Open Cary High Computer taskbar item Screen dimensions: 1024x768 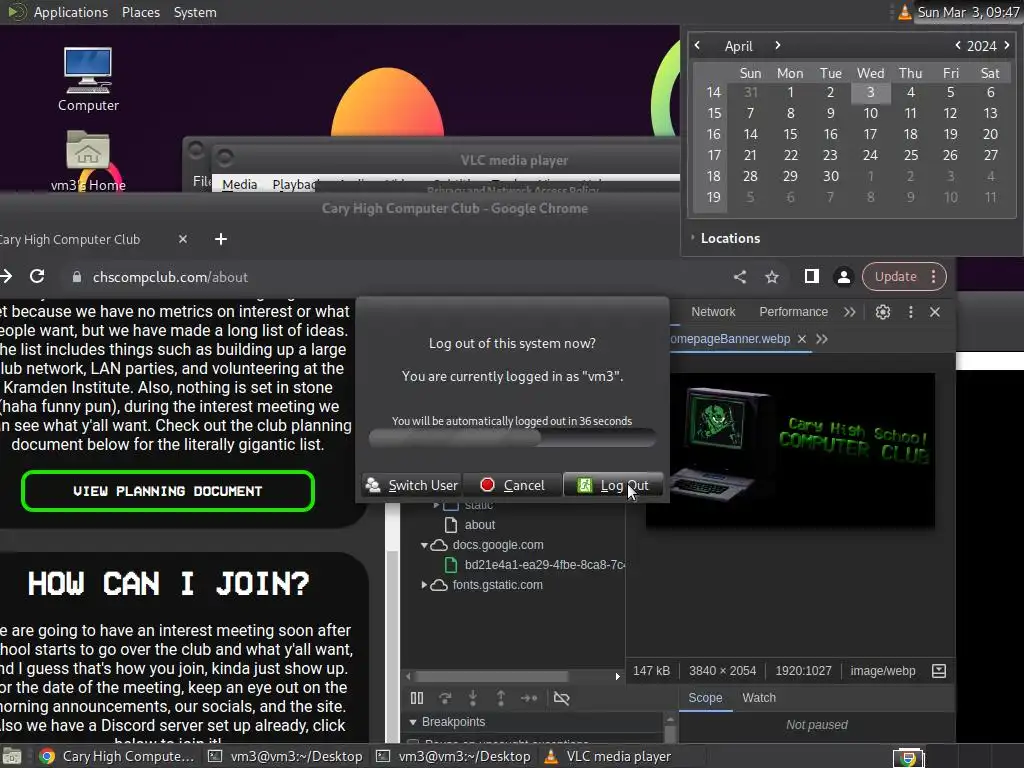[x=117, y=756]
